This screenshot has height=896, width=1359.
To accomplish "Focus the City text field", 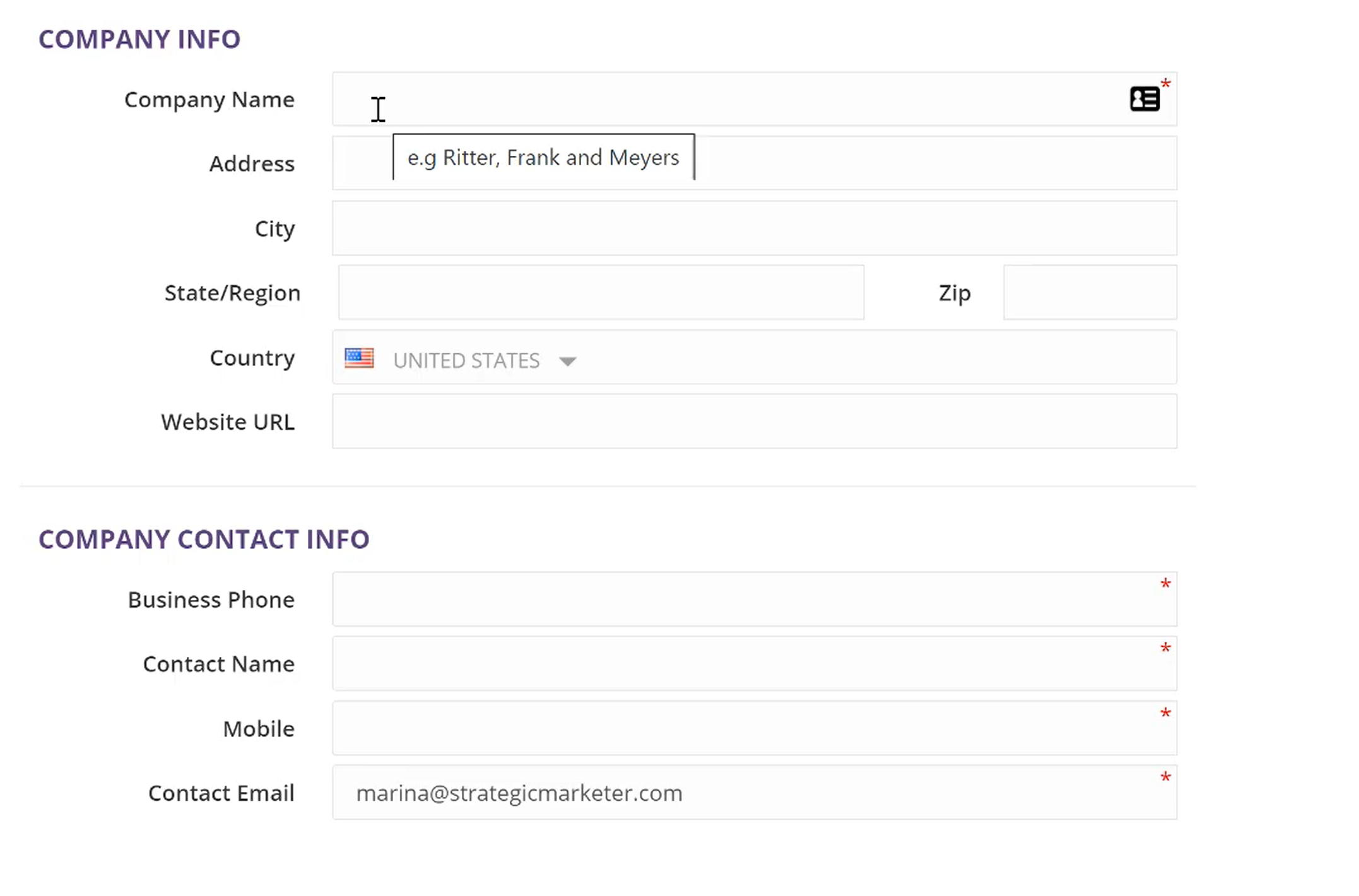I will click(754, 228).
